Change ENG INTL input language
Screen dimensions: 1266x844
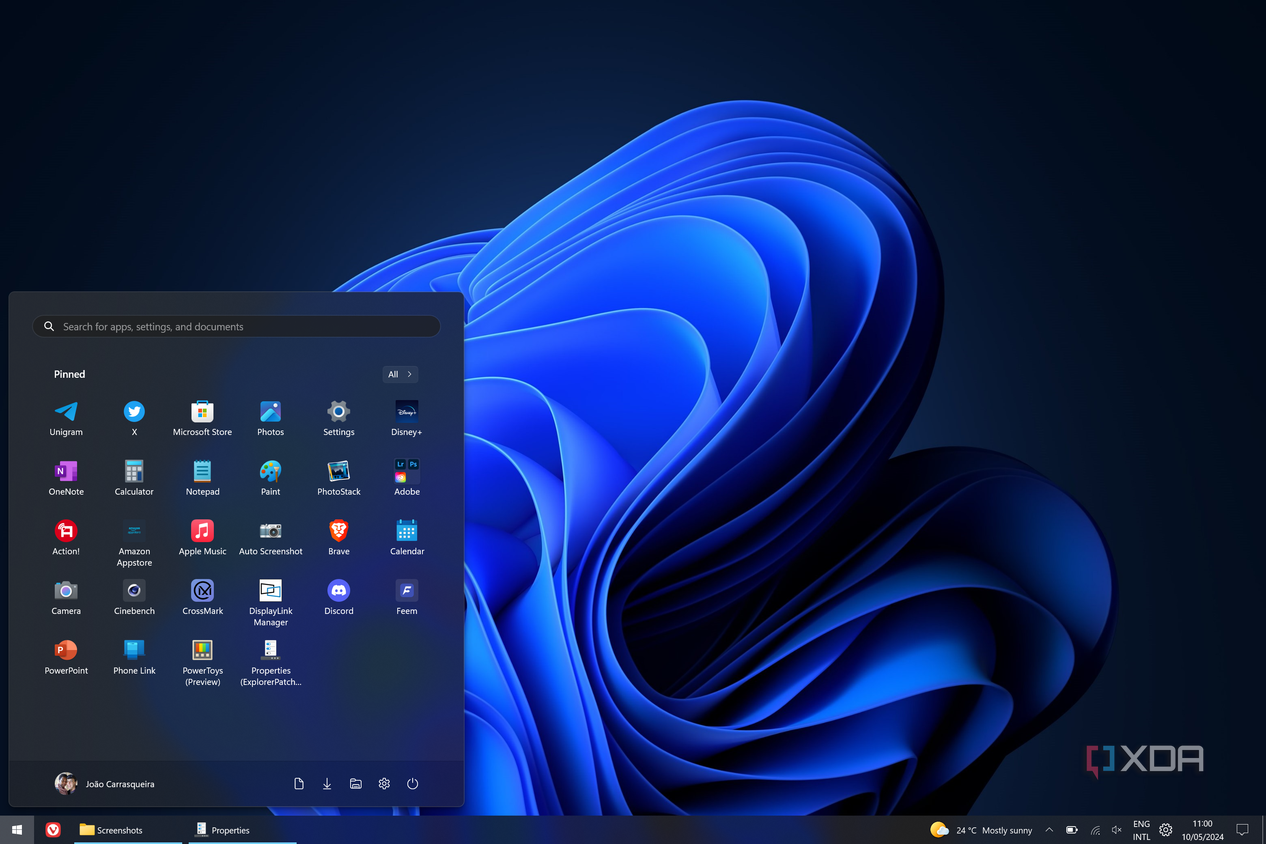(x=1141, y=830)
